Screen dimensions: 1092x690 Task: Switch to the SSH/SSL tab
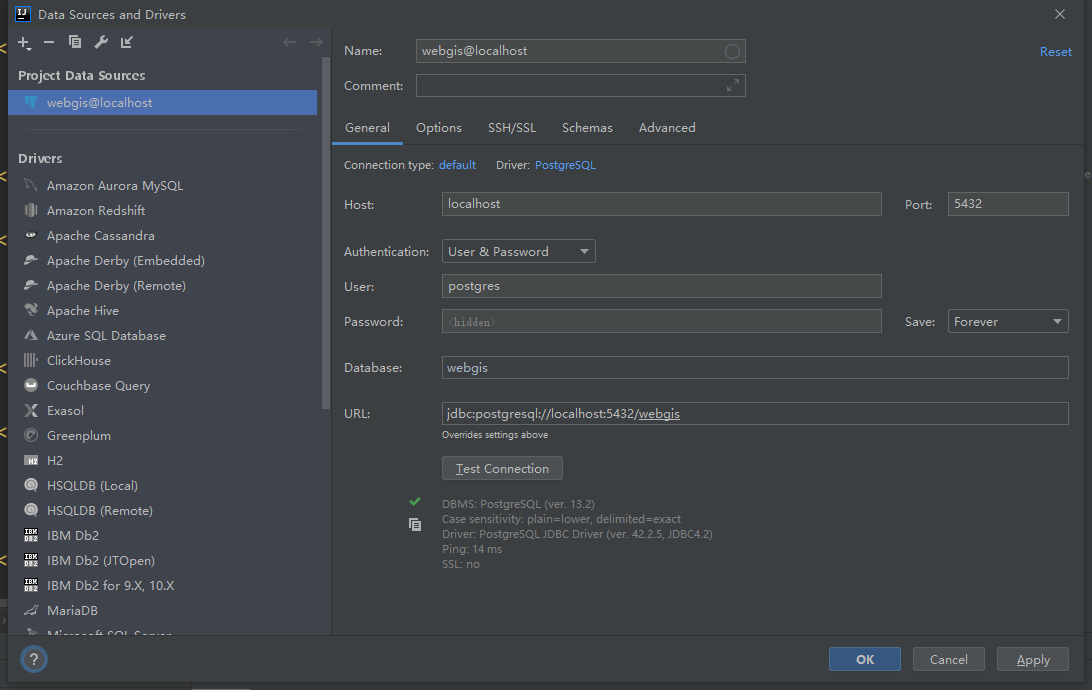coord(512,128)
